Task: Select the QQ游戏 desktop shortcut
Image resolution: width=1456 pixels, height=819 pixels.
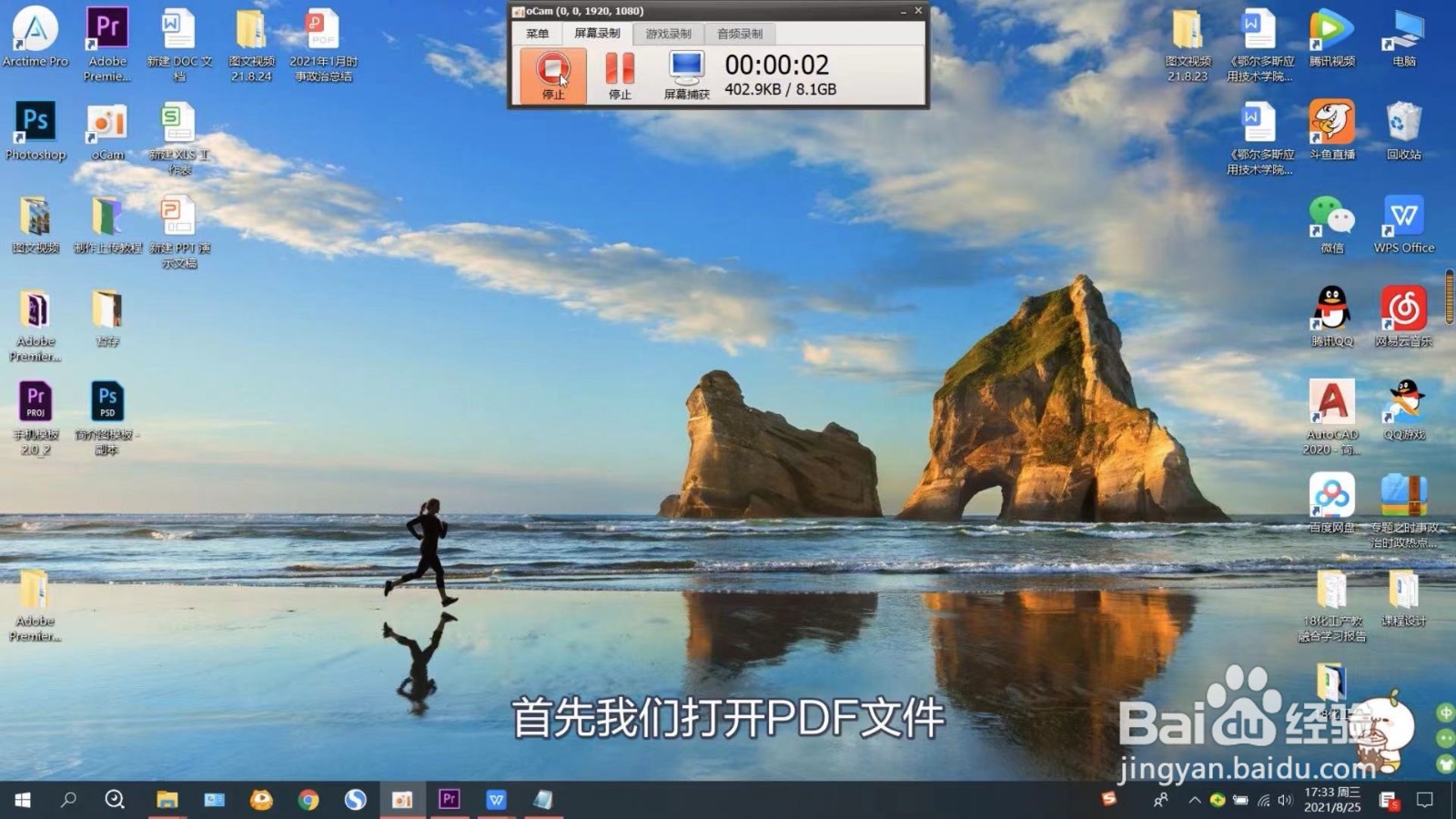Action: point(1404,409)
